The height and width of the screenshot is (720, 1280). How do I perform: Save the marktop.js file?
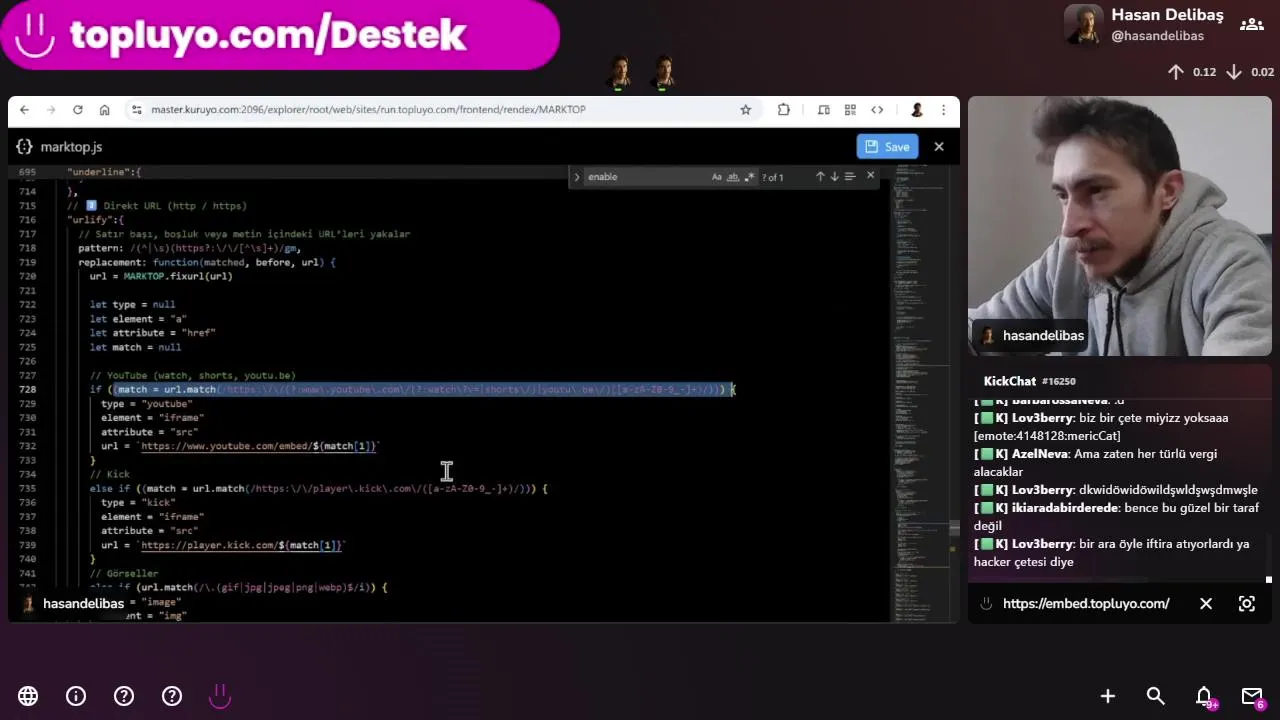887,147
